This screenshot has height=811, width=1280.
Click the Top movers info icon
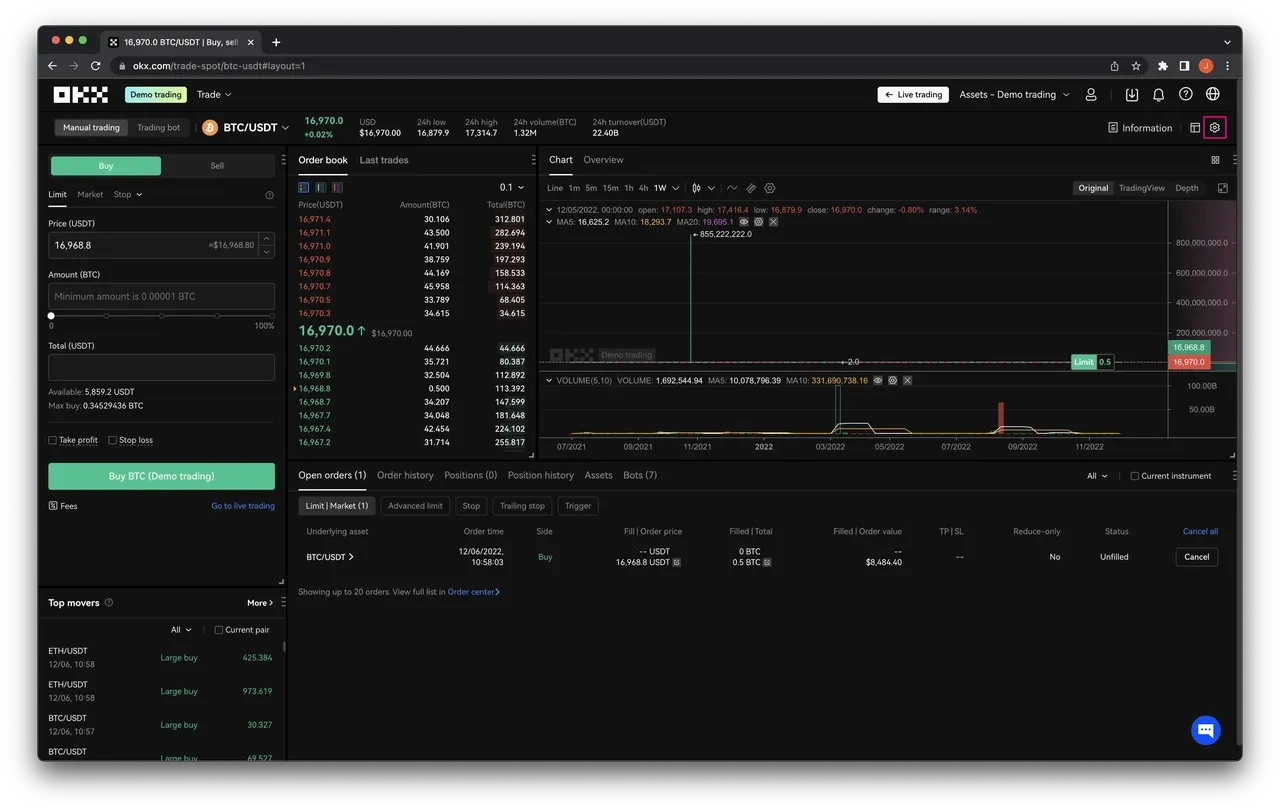109,603
